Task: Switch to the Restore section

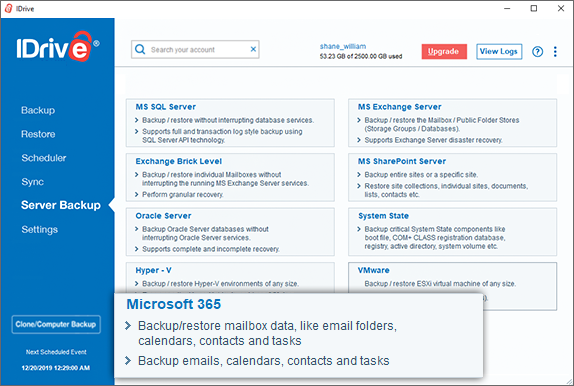Action: [x=38, y=134]
